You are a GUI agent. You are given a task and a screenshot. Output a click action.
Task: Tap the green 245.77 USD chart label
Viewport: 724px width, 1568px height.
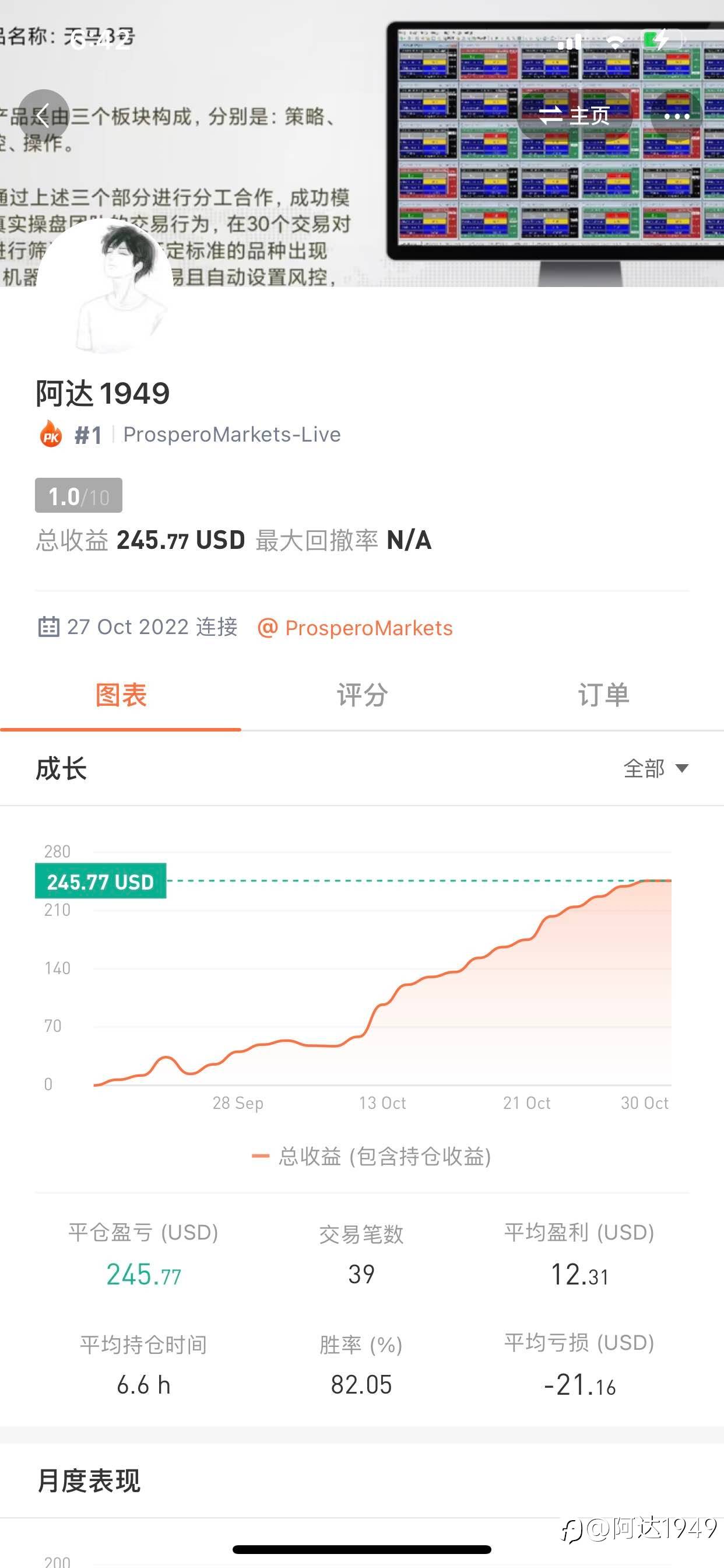(x=100, y=881)
